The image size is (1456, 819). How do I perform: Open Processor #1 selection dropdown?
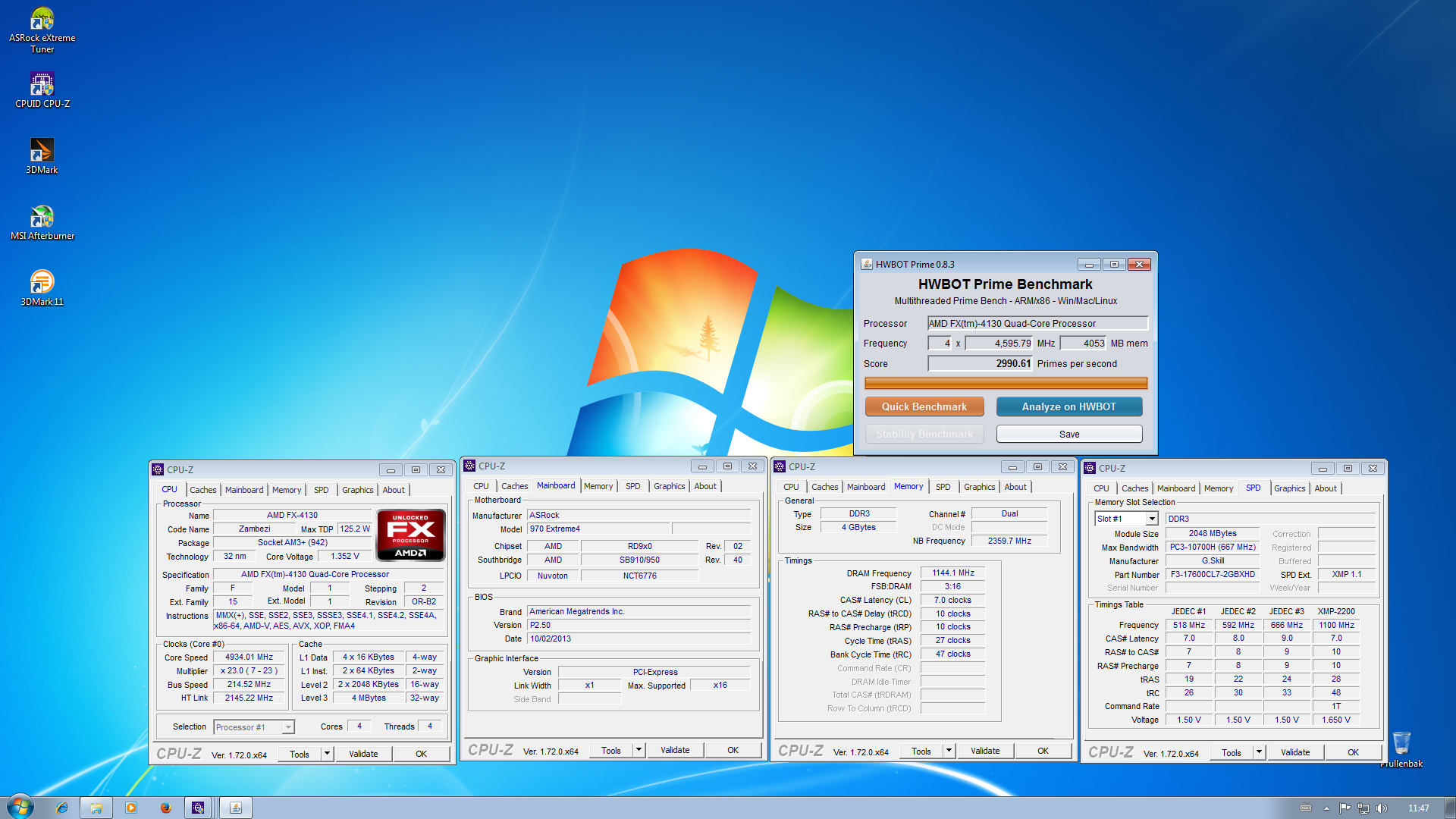[254, 727]
